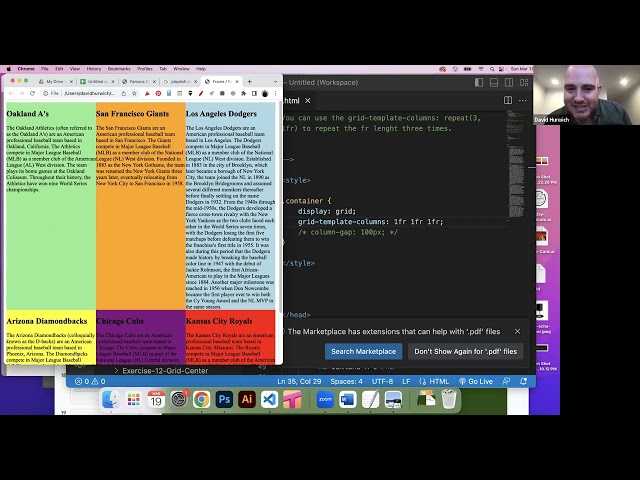Open the View menu in menu bar
Viewport: 640px width, 480px height.
pos(75,69)
